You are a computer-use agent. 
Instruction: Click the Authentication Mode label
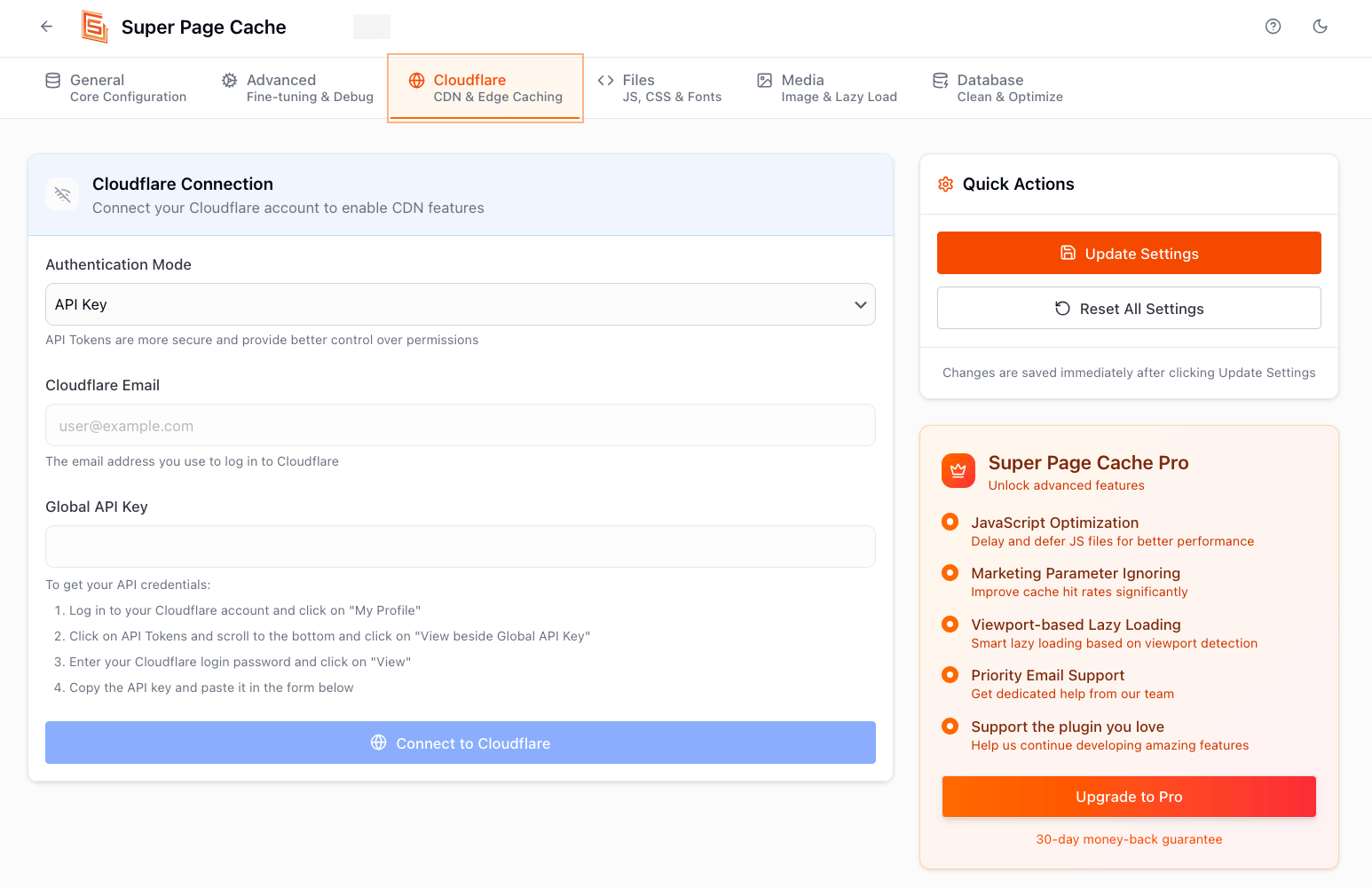pos(118,264)
